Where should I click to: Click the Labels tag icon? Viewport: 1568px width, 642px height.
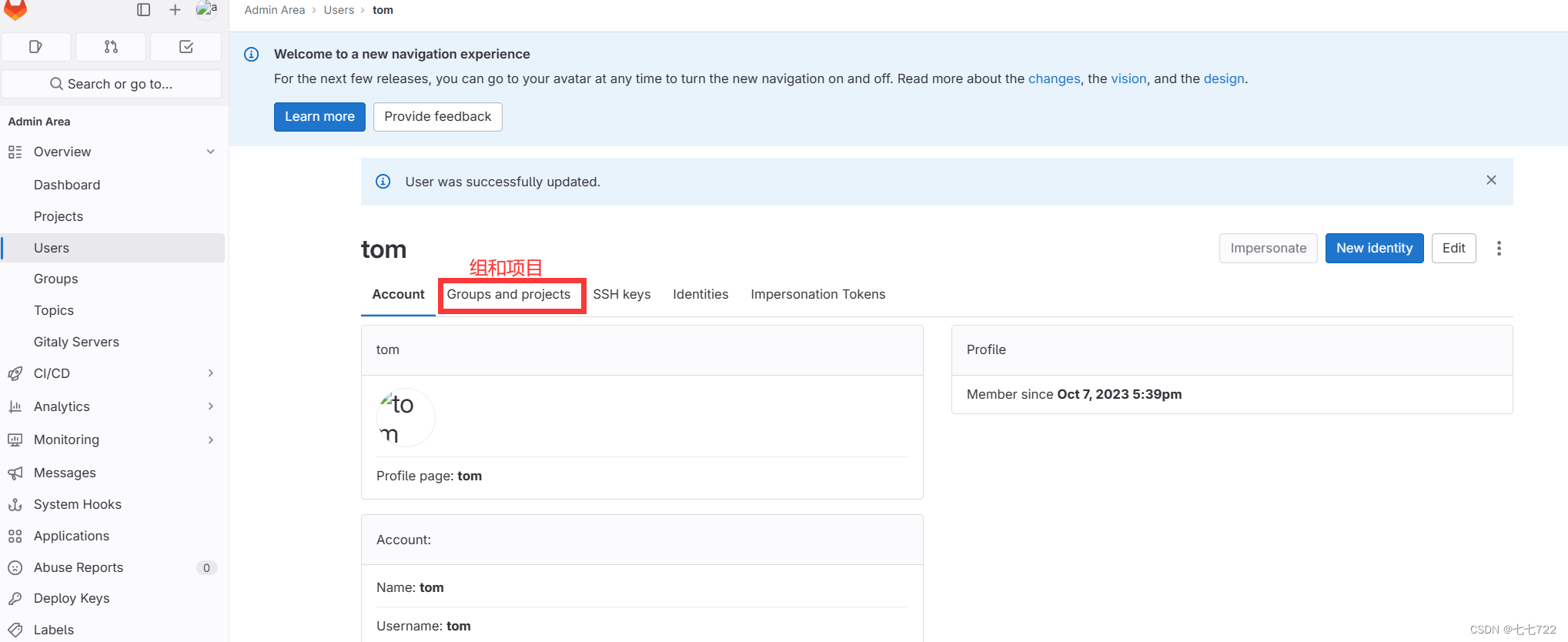(x=15, y=630)
